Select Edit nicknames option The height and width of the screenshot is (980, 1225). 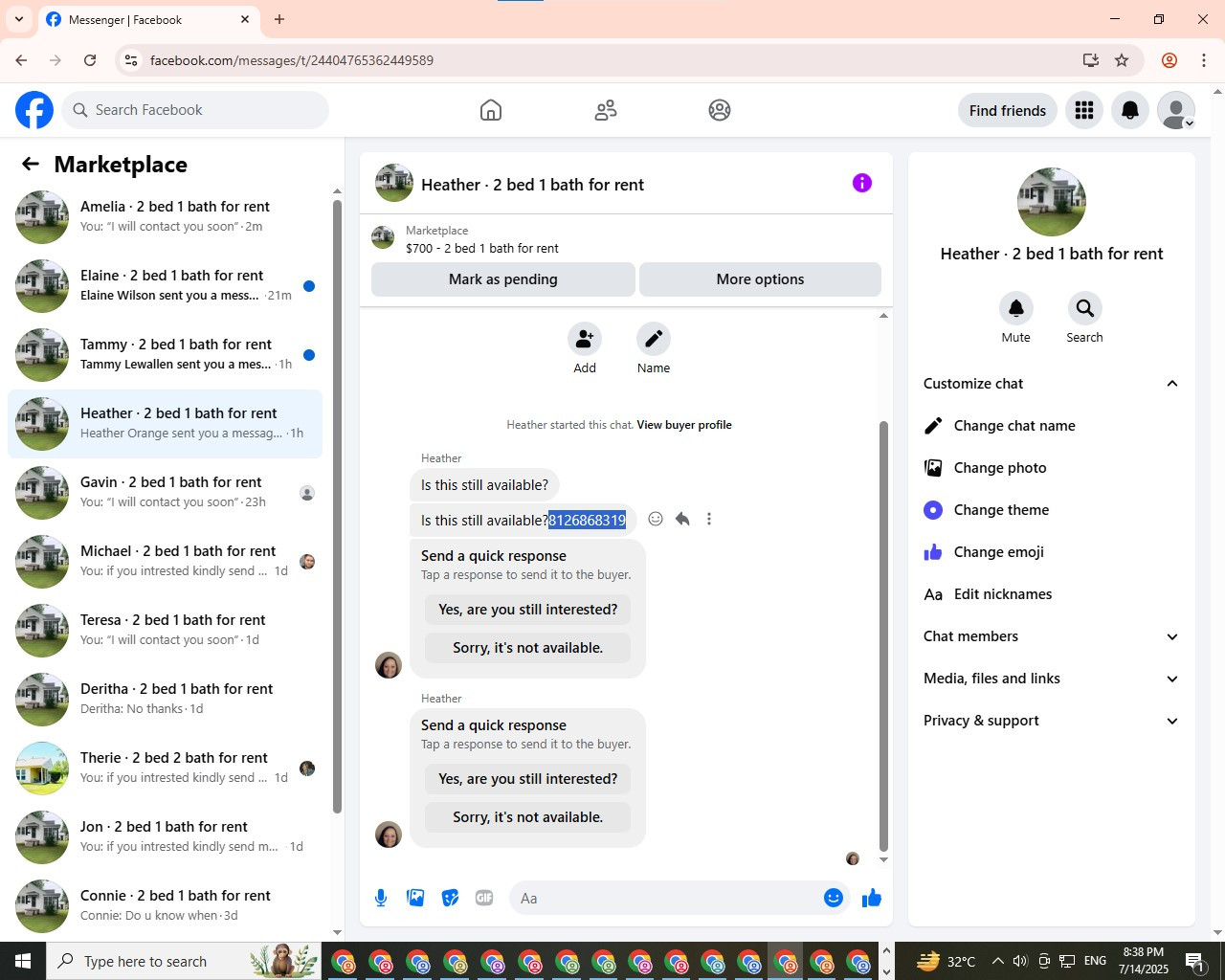[1052, 594]
